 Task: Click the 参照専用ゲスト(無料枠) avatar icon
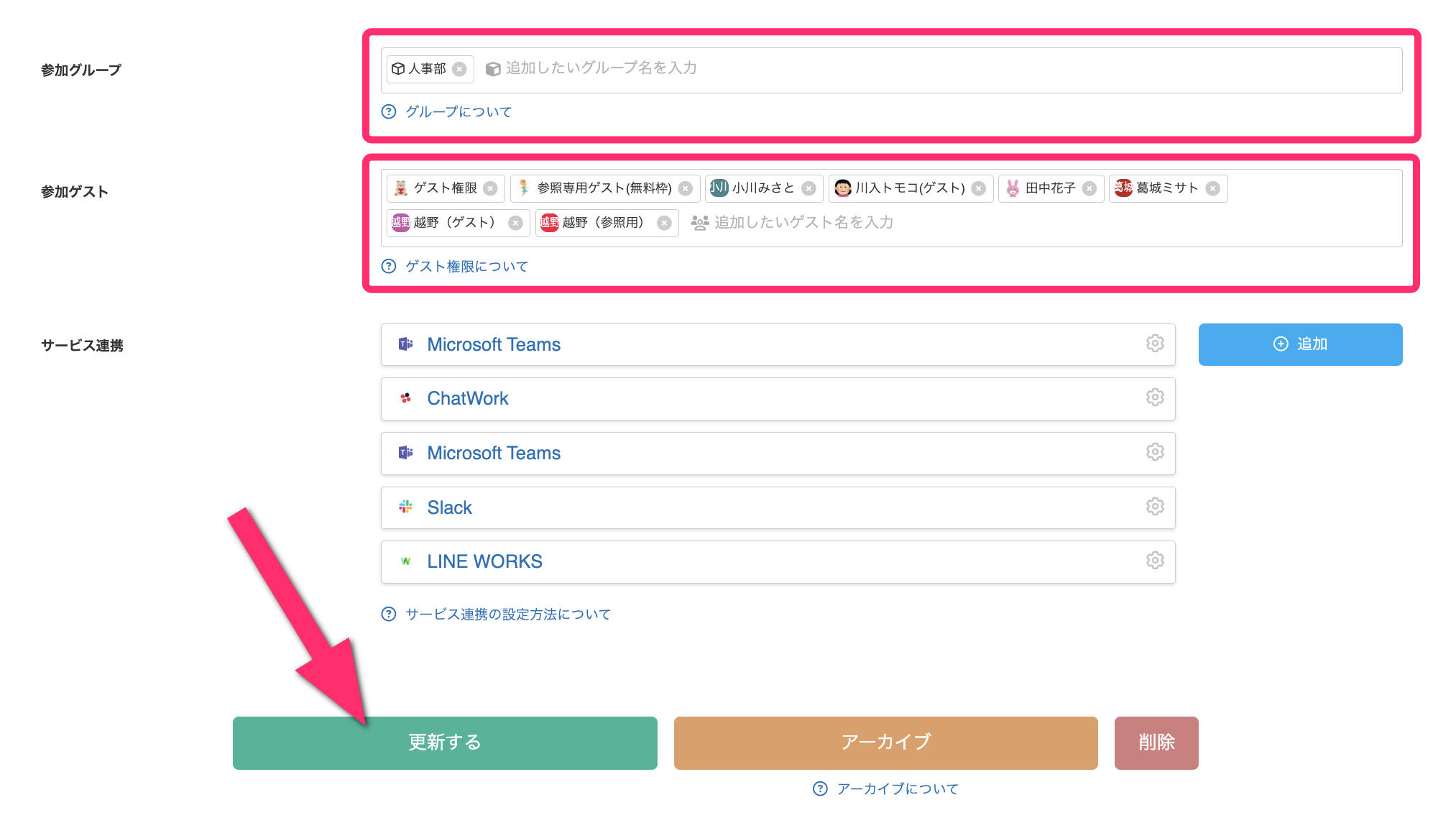tap(524, 188)
